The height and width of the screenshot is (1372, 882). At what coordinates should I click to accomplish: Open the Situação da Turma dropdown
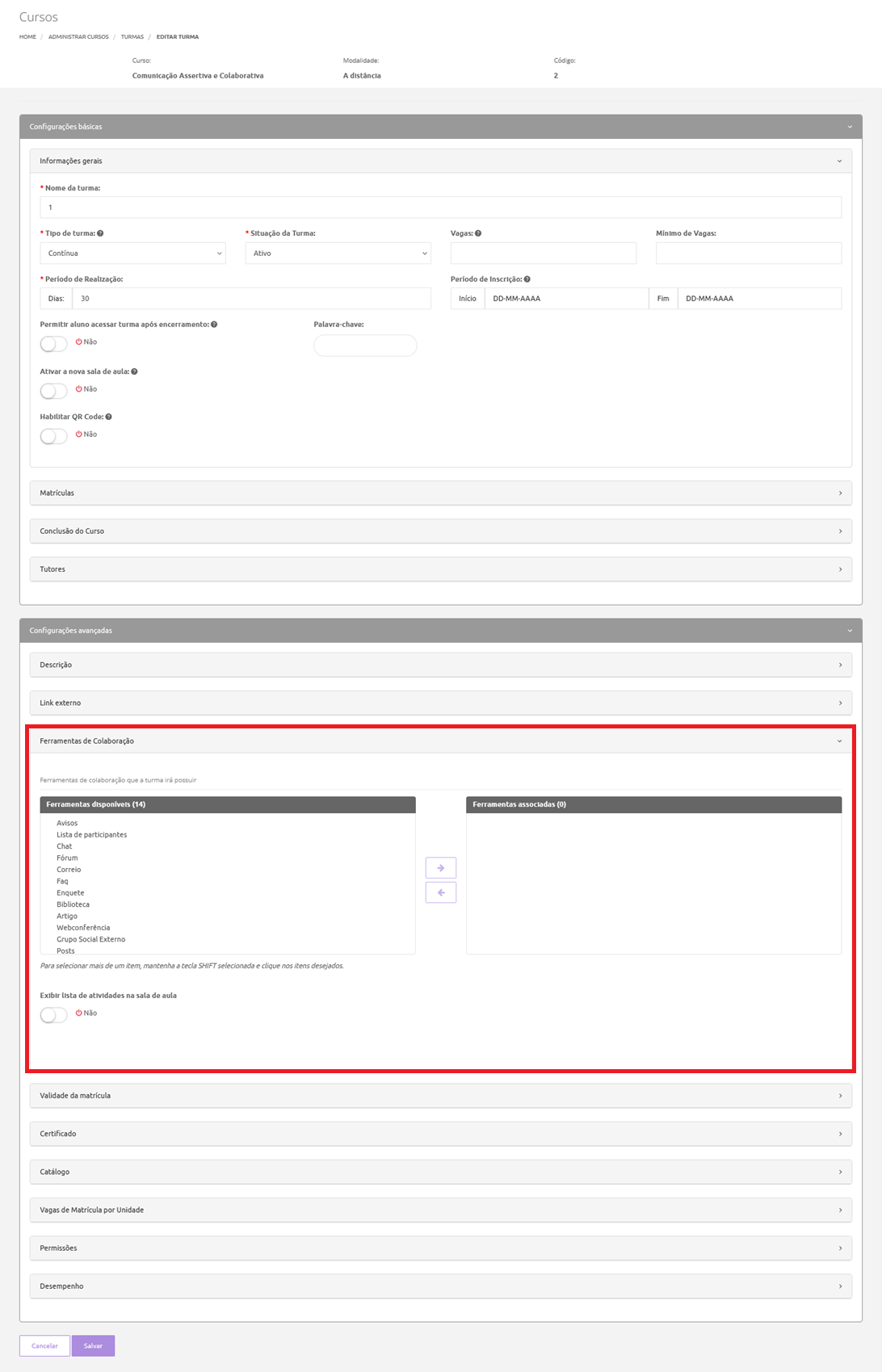click(x=338, y=254)
